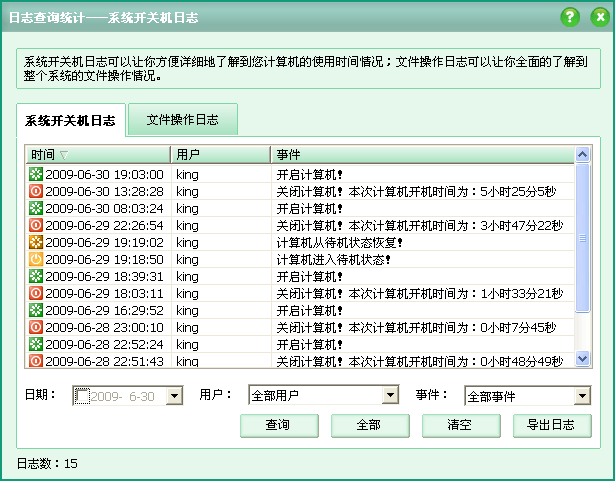Click the resume-from-standby icon at 2009-06-29 19:19:02
Screen dimensions: 615x481
tap(36, 242)
